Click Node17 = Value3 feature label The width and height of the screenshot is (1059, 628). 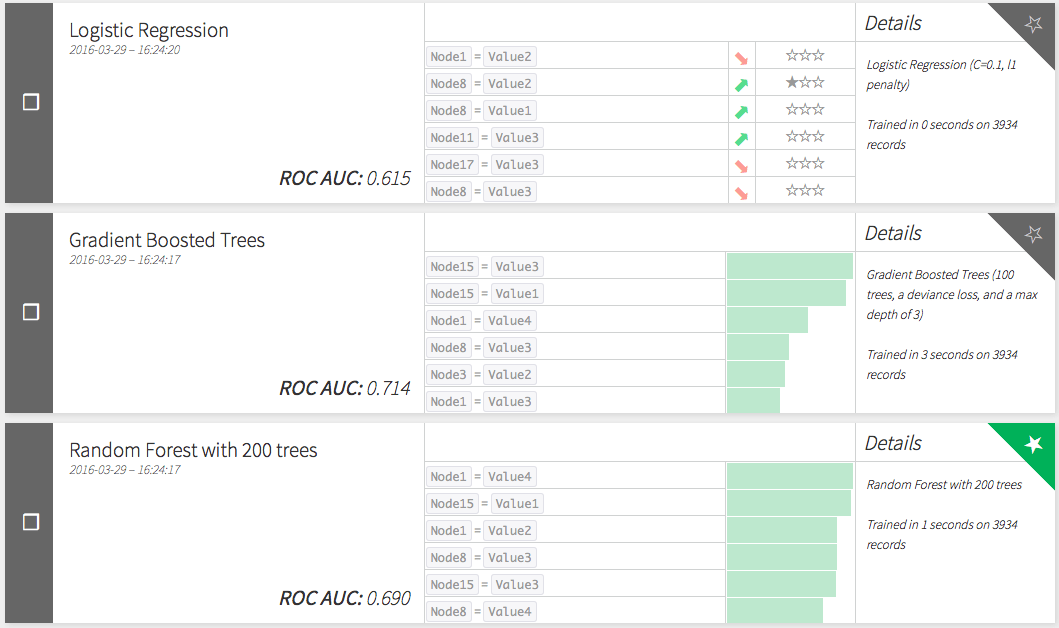485,165
